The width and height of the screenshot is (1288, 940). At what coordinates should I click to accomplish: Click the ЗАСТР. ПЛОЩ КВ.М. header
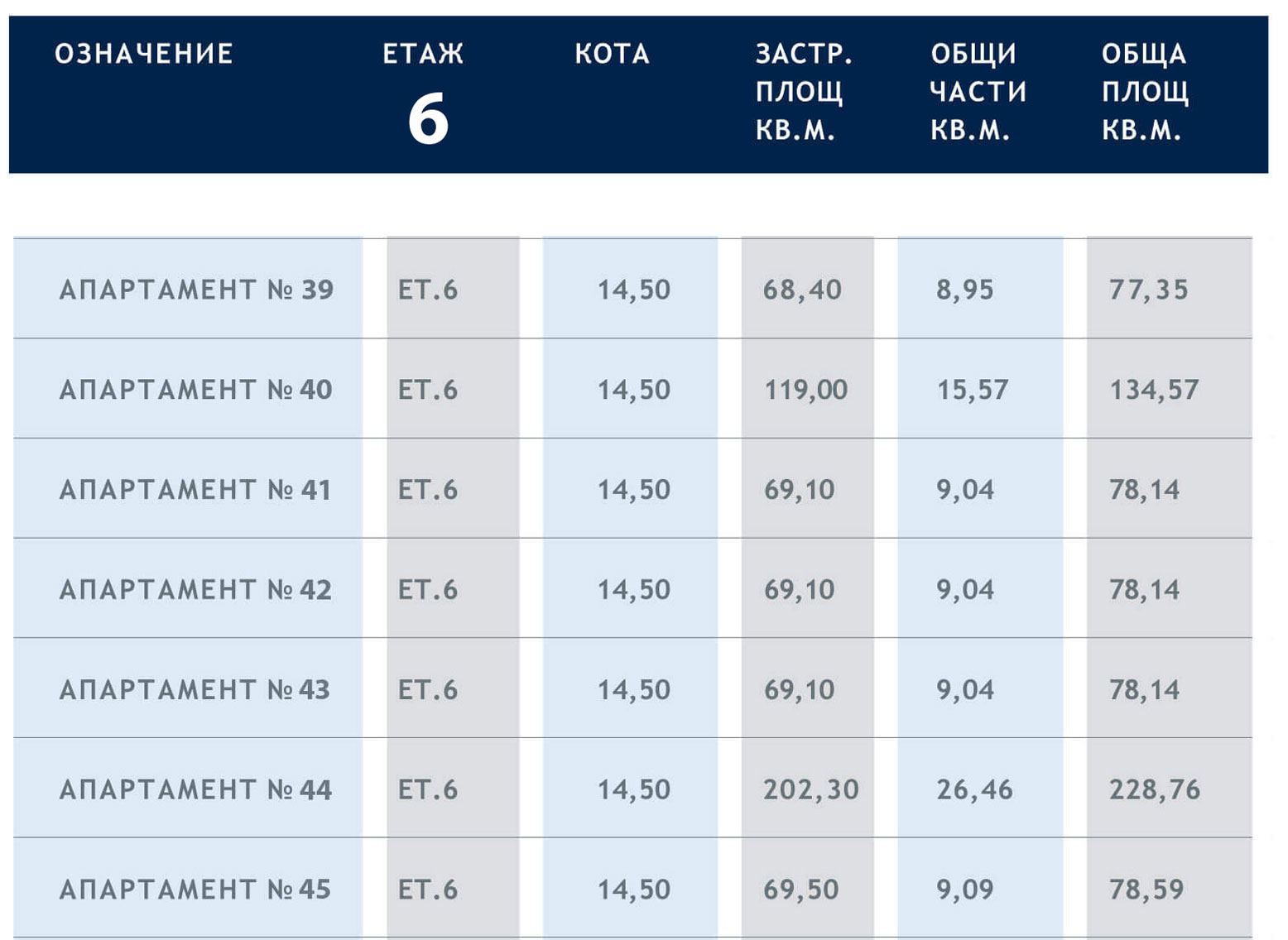(x=803, y=92)
